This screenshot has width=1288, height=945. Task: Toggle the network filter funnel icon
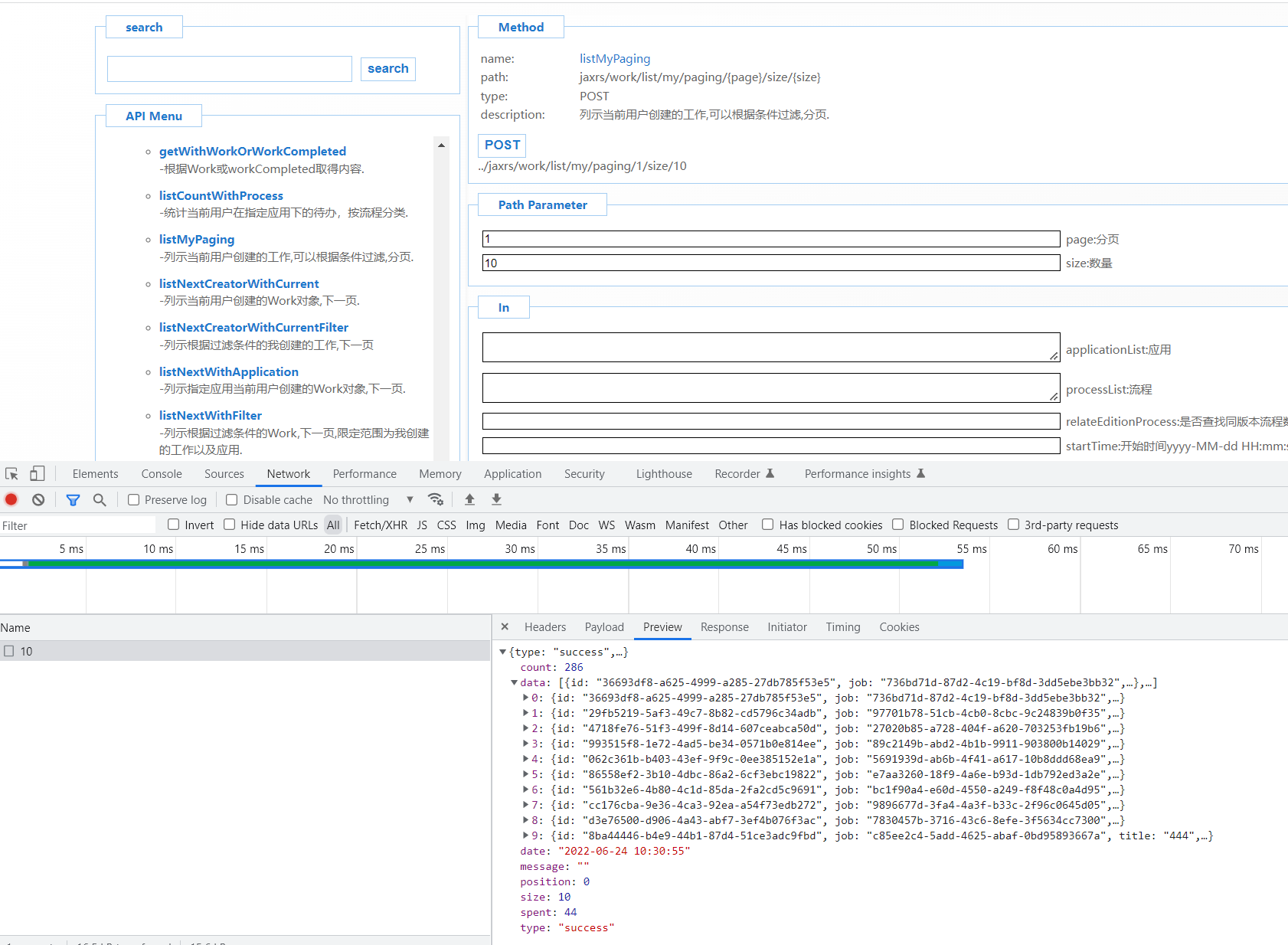73,500
